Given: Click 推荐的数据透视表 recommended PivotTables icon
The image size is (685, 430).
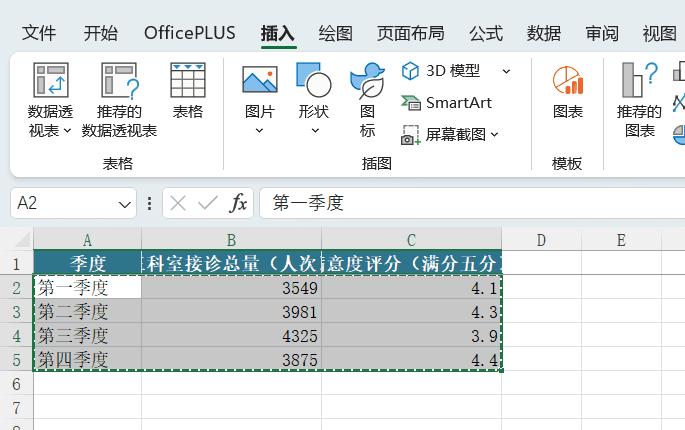Looking at the screenshot, I should point(119,101).
